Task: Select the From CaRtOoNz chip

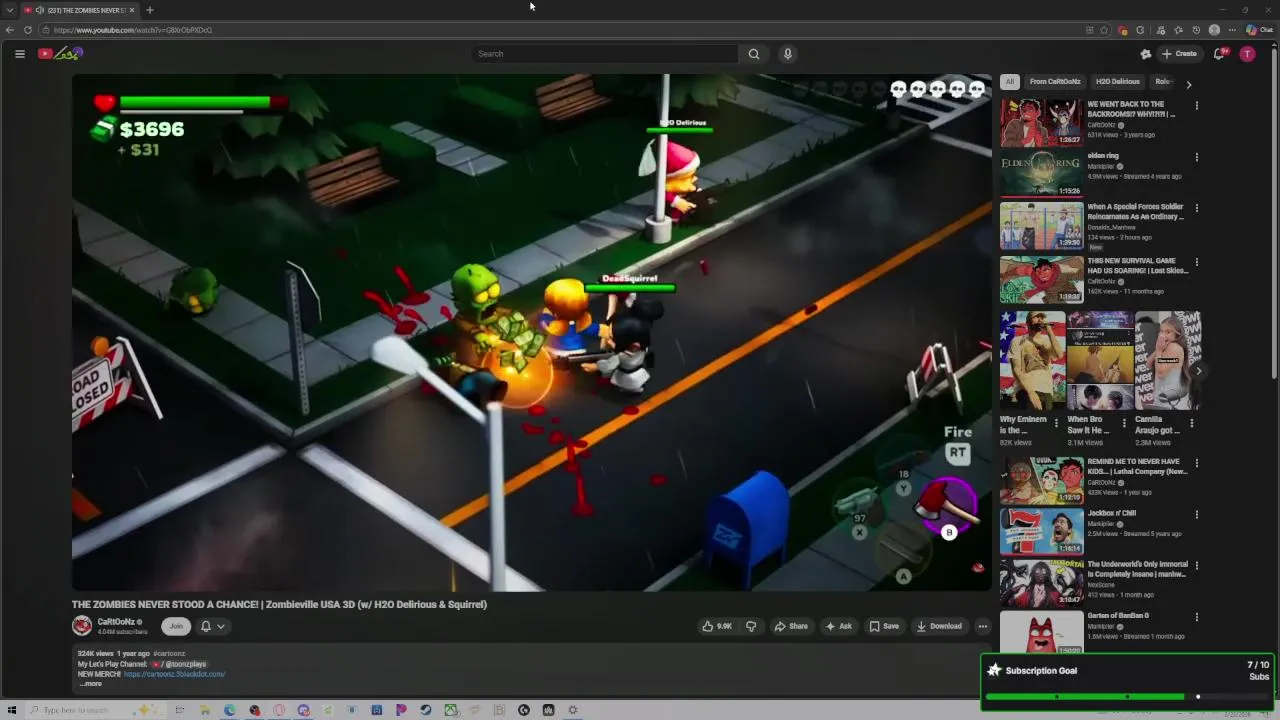Action: 1055,82
